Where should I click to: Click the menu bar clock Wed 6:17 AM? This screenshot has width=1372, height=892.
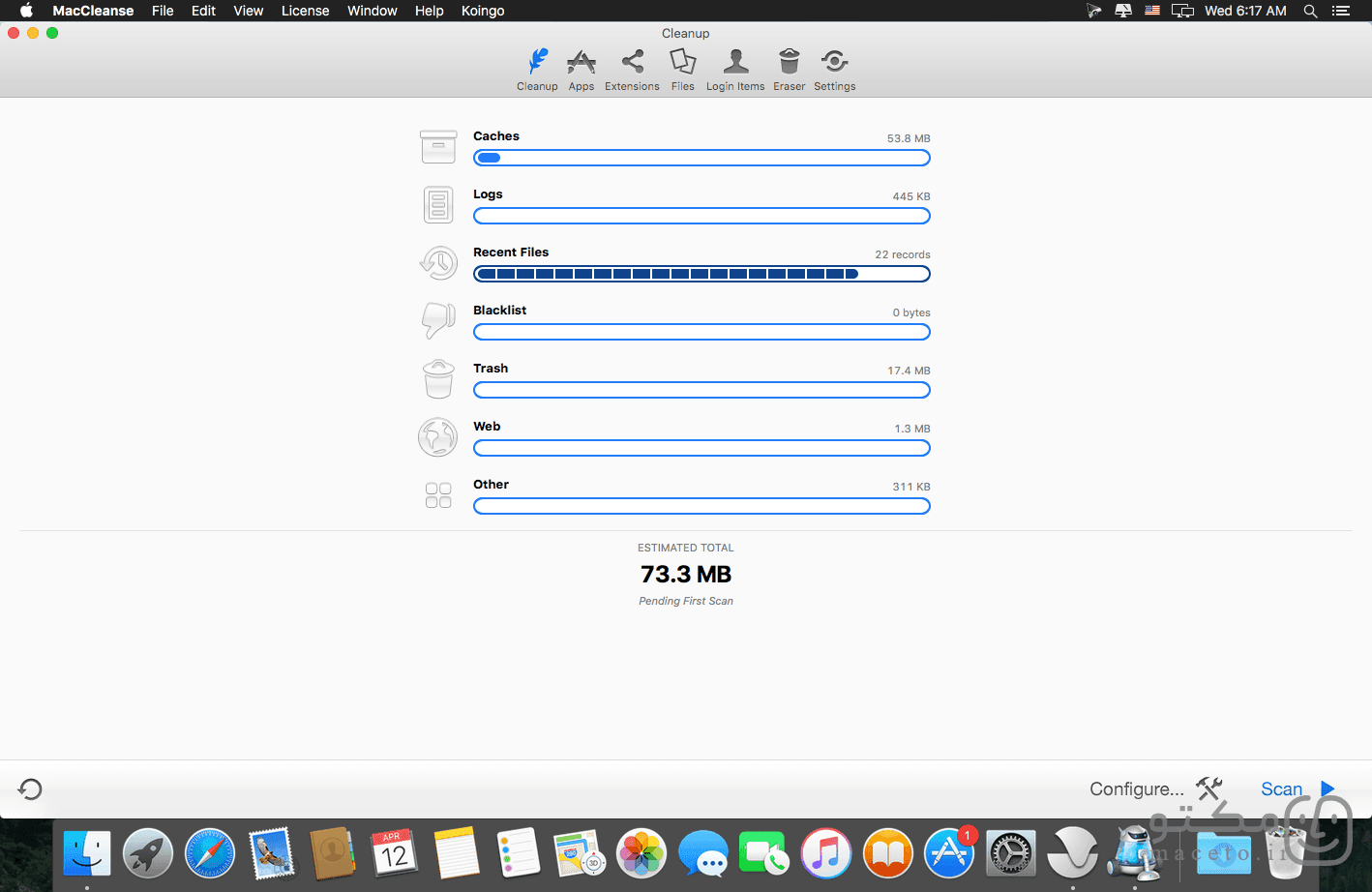click(1245, 11)
